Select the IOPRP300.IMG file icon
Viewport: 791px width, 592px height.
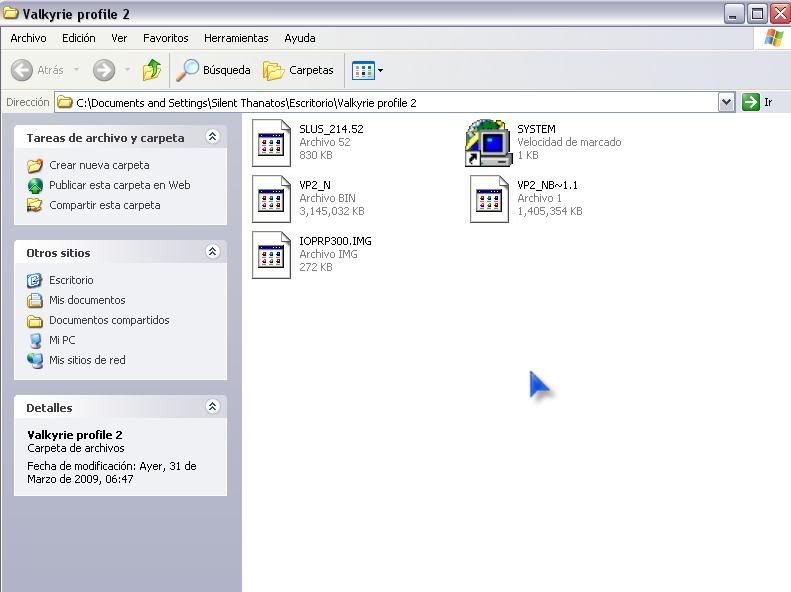(271, 254)
